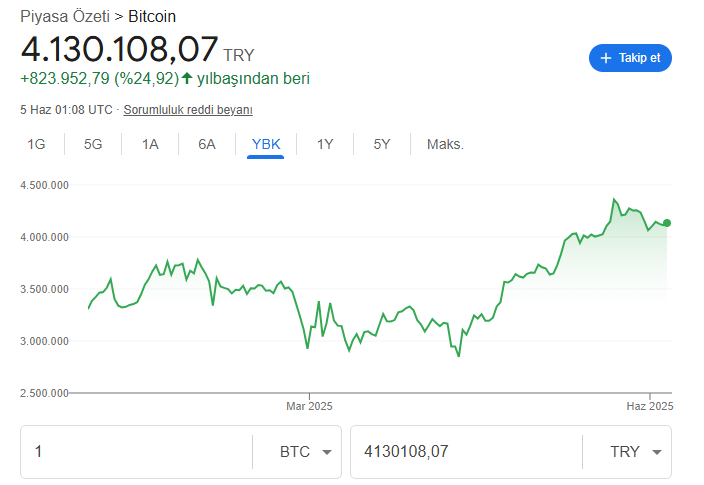Viewport: 704px width, 485px height.
Task: Select the 1G time range tab
Action: [36, 144]
